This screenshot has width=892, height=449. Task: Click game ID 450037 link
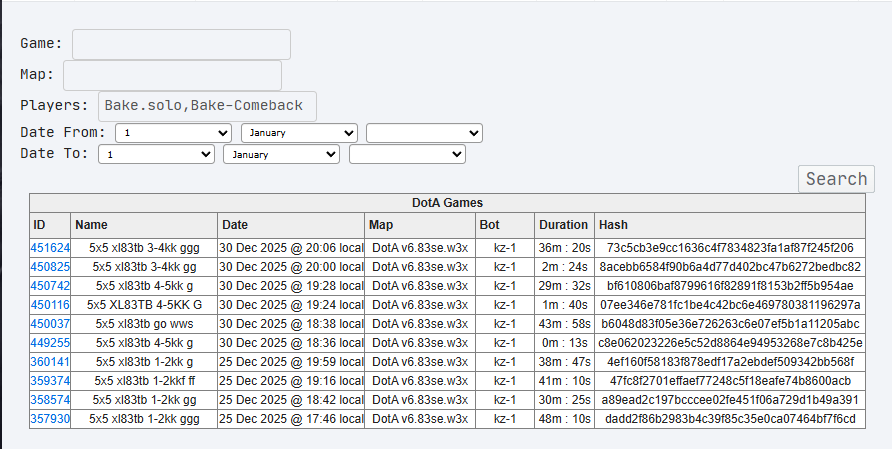point(50,324)
